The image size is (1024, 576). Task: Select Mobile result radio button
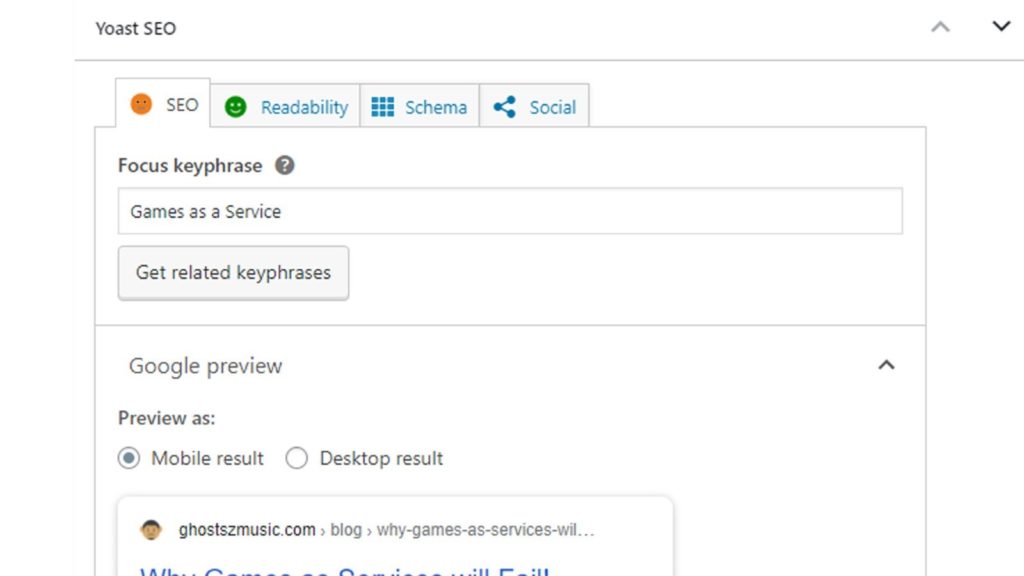[129, 458]
